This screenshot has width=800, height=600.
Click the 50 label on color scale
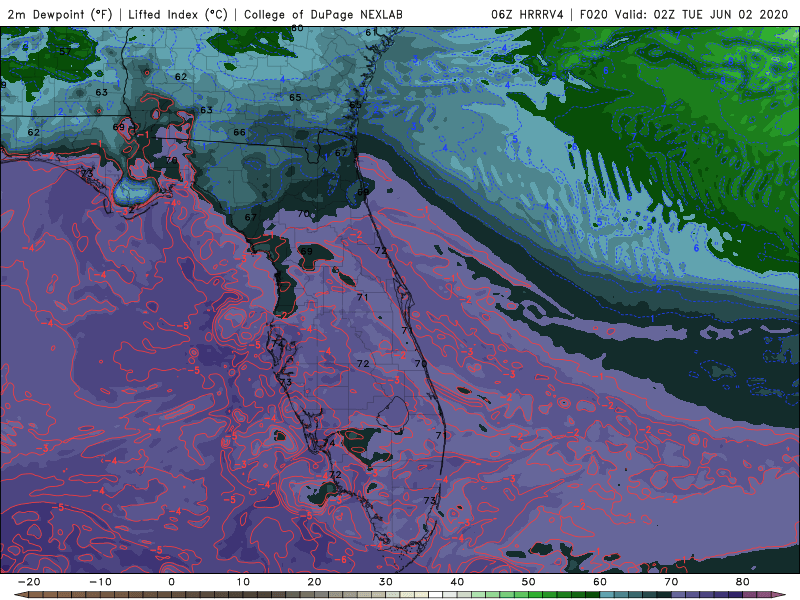pyautogui.click(x=529, y=582)
